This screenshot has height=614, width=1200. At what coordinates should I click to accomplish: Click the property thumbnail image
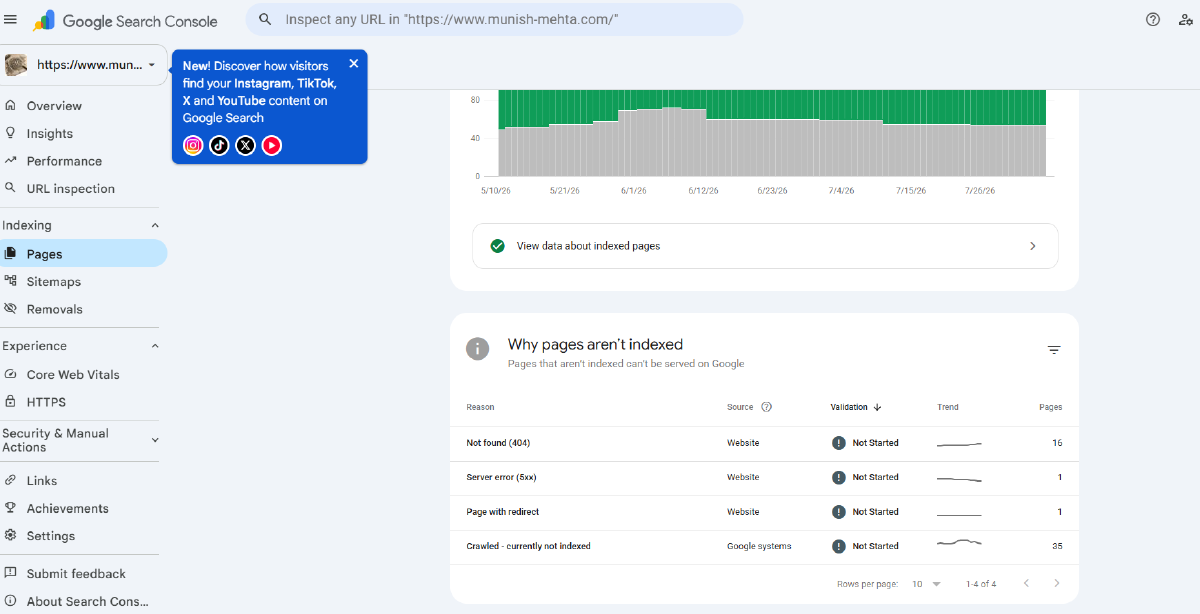[x=16, y=65]
